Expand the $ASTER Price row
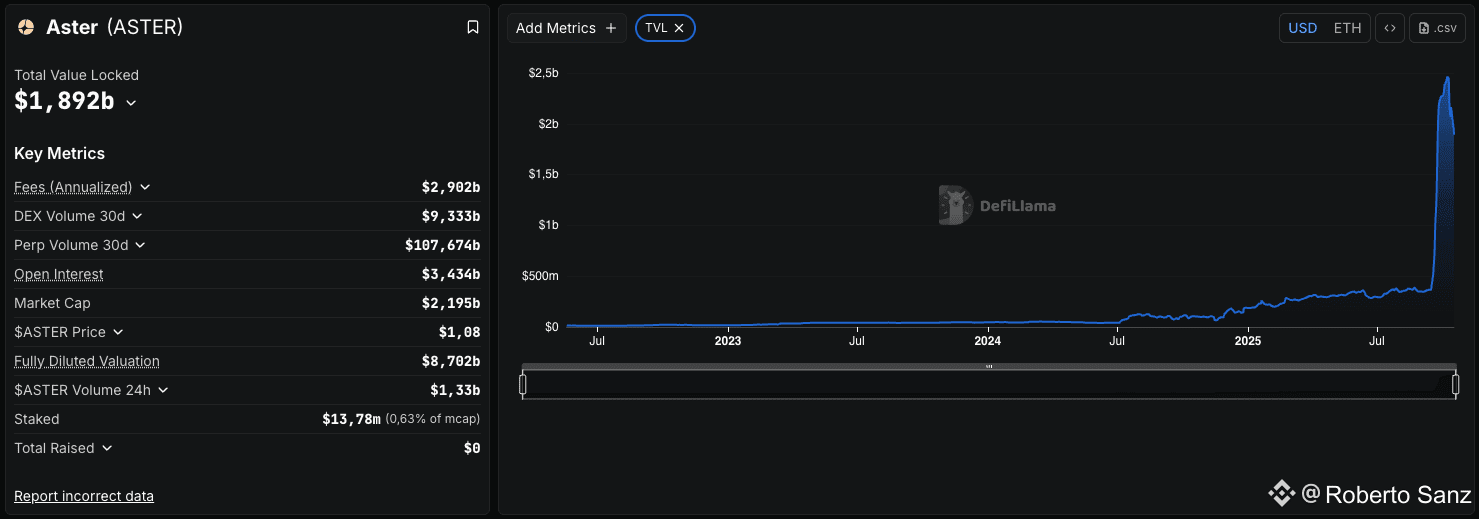 coord(118,332)
